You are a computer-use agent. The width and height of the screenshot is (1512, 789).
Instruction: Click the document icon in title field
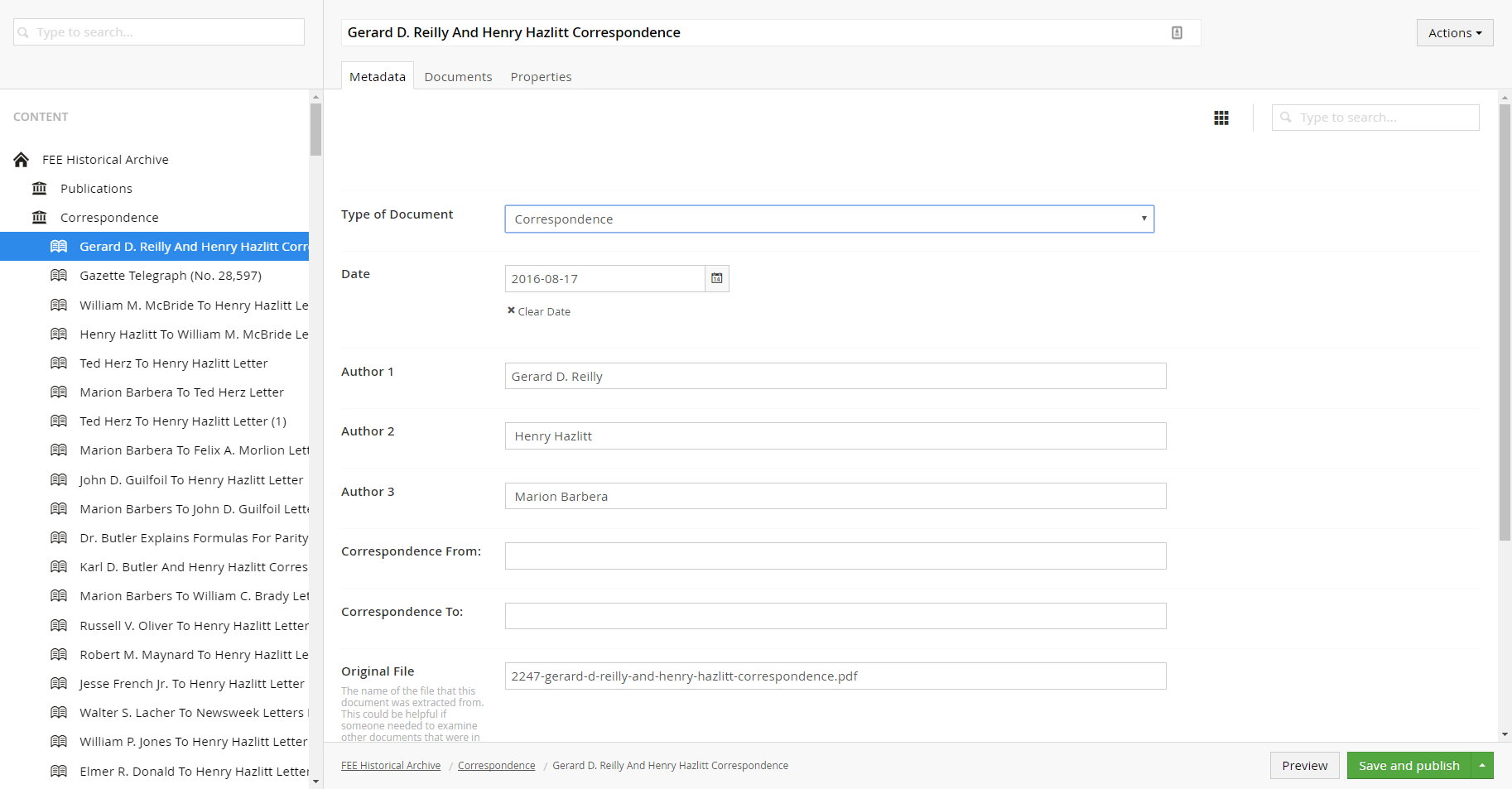click(x=1177, y=33)
